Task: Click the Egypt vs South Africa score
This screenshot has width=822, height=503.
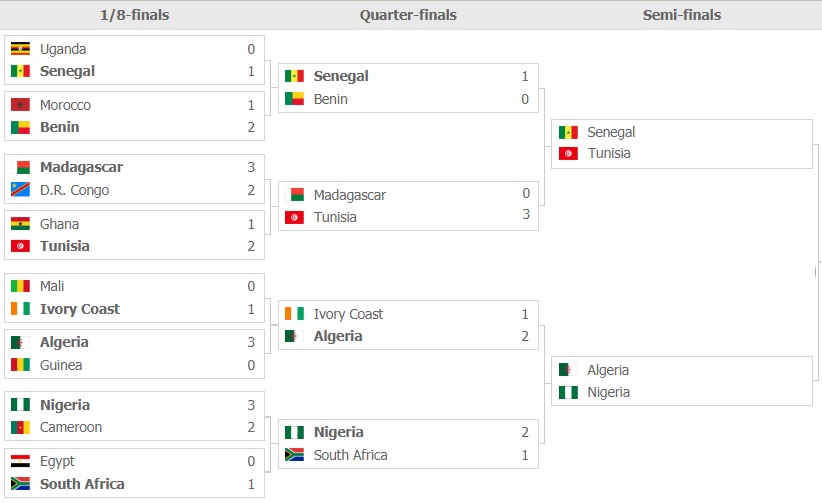Action: coord(251,473)
